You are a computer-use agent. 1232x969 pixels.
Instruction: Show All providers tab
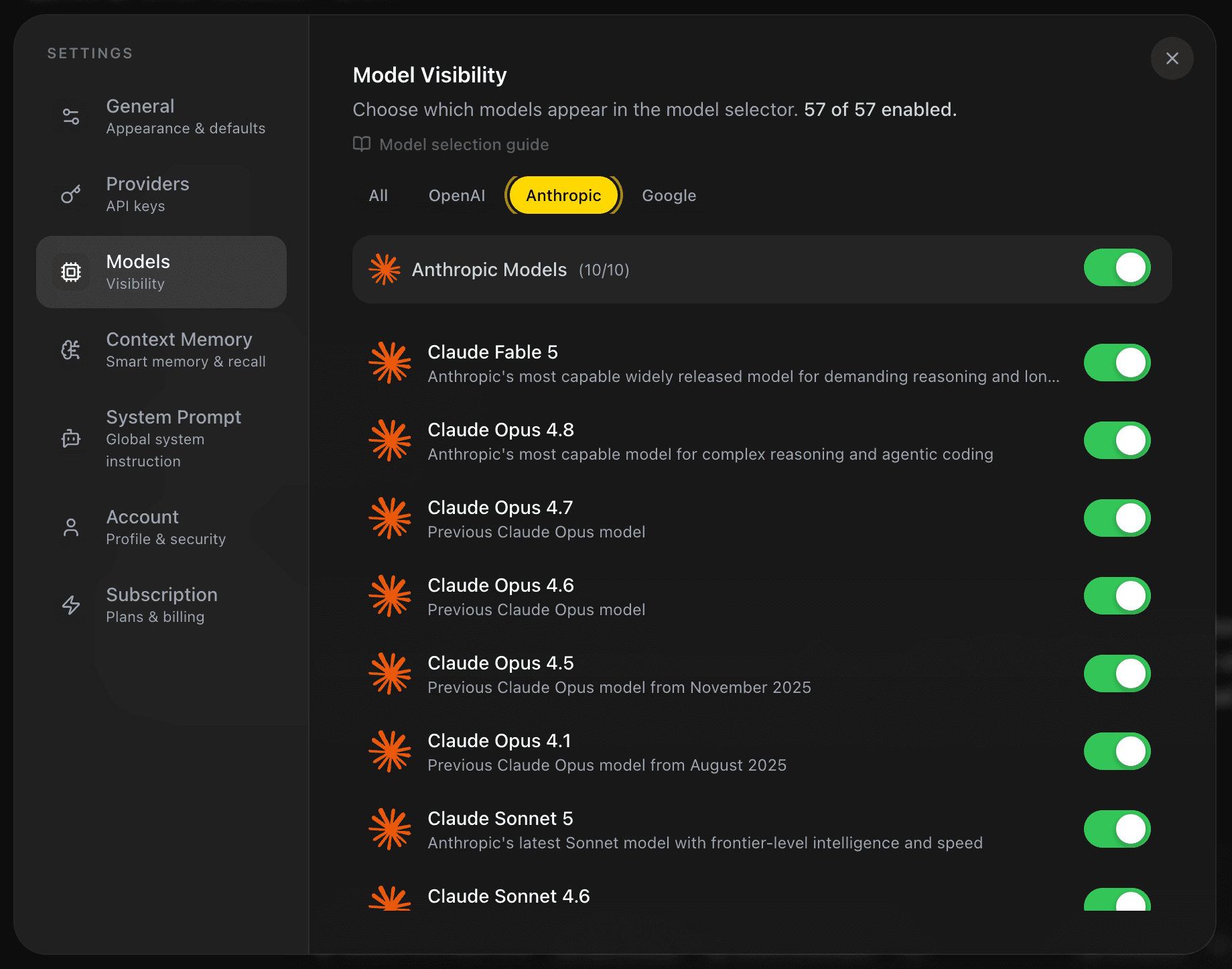(379, 195)
